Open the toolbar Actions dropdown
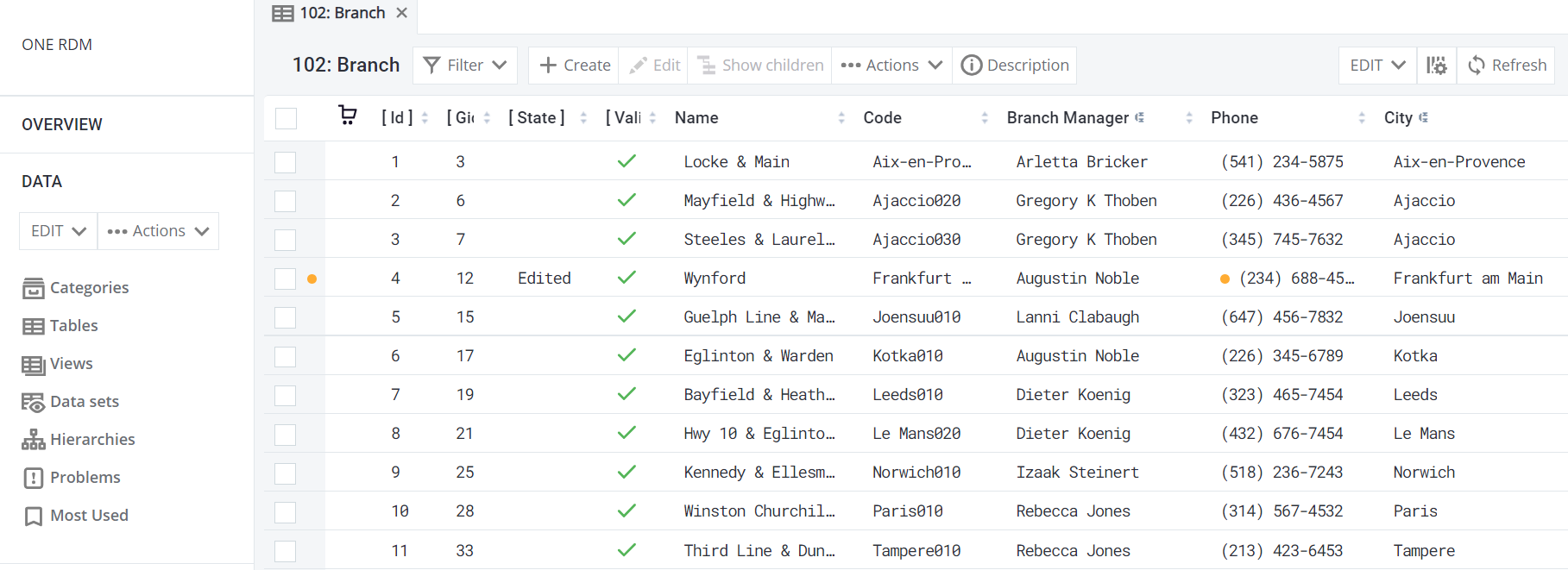 891,66
